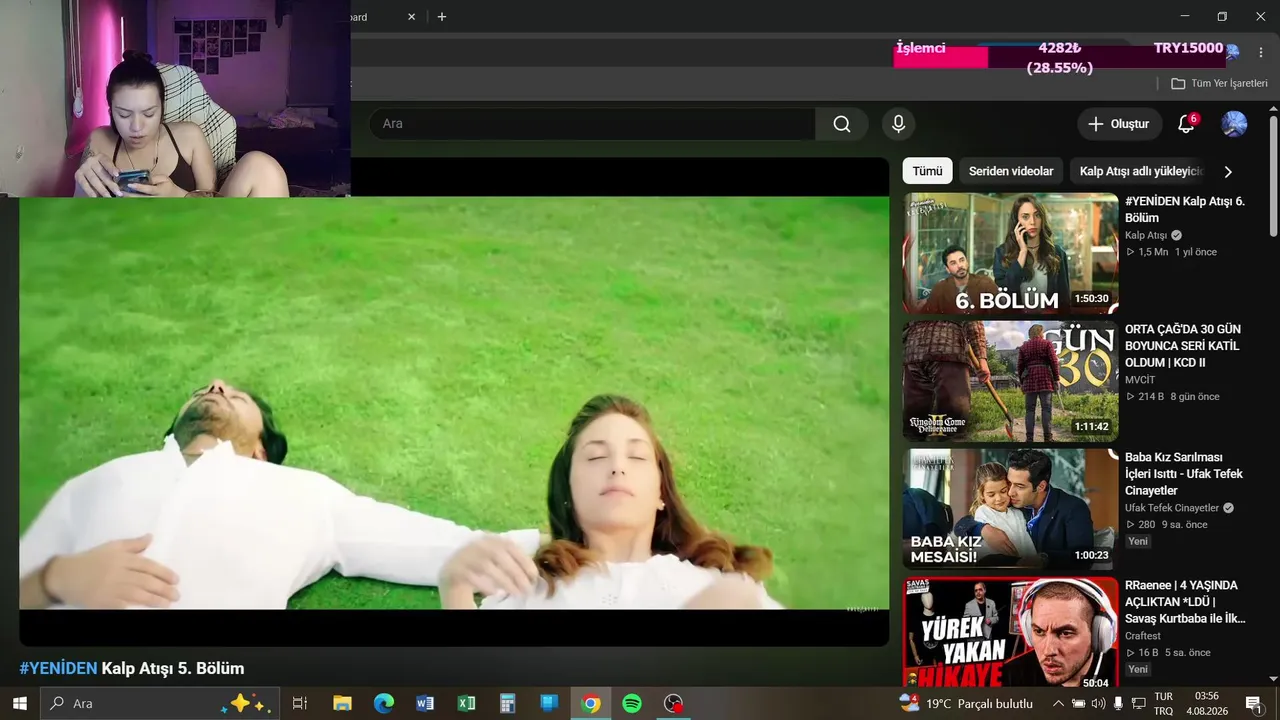This screenshot has height=720, width=1280.
Task: Open Microsoft Edge from the taskbar
Action: (x=384, y=703)
